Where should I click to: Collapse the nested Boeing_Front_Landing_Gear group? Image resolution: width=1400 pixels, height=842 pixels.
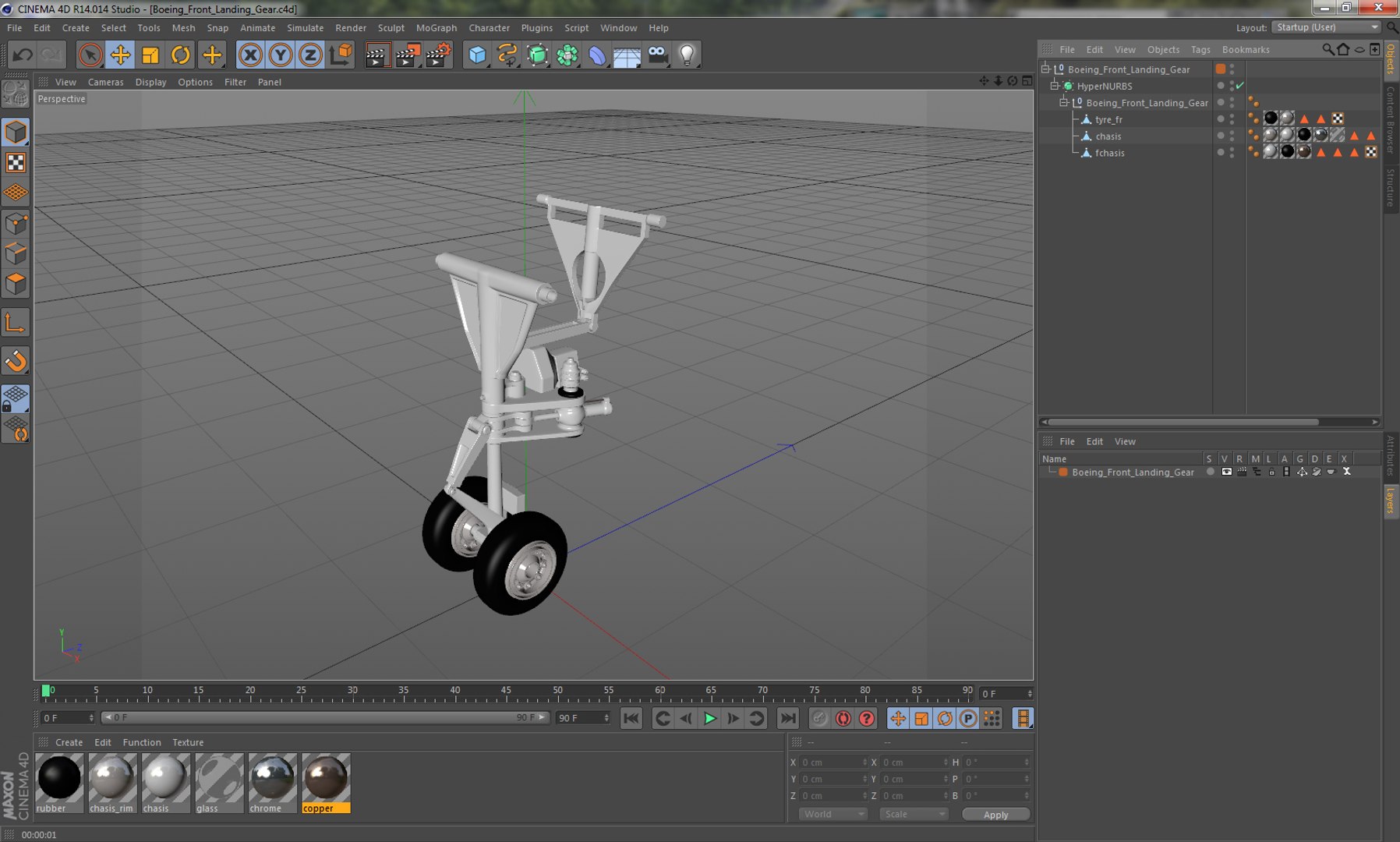(1063, 102)
